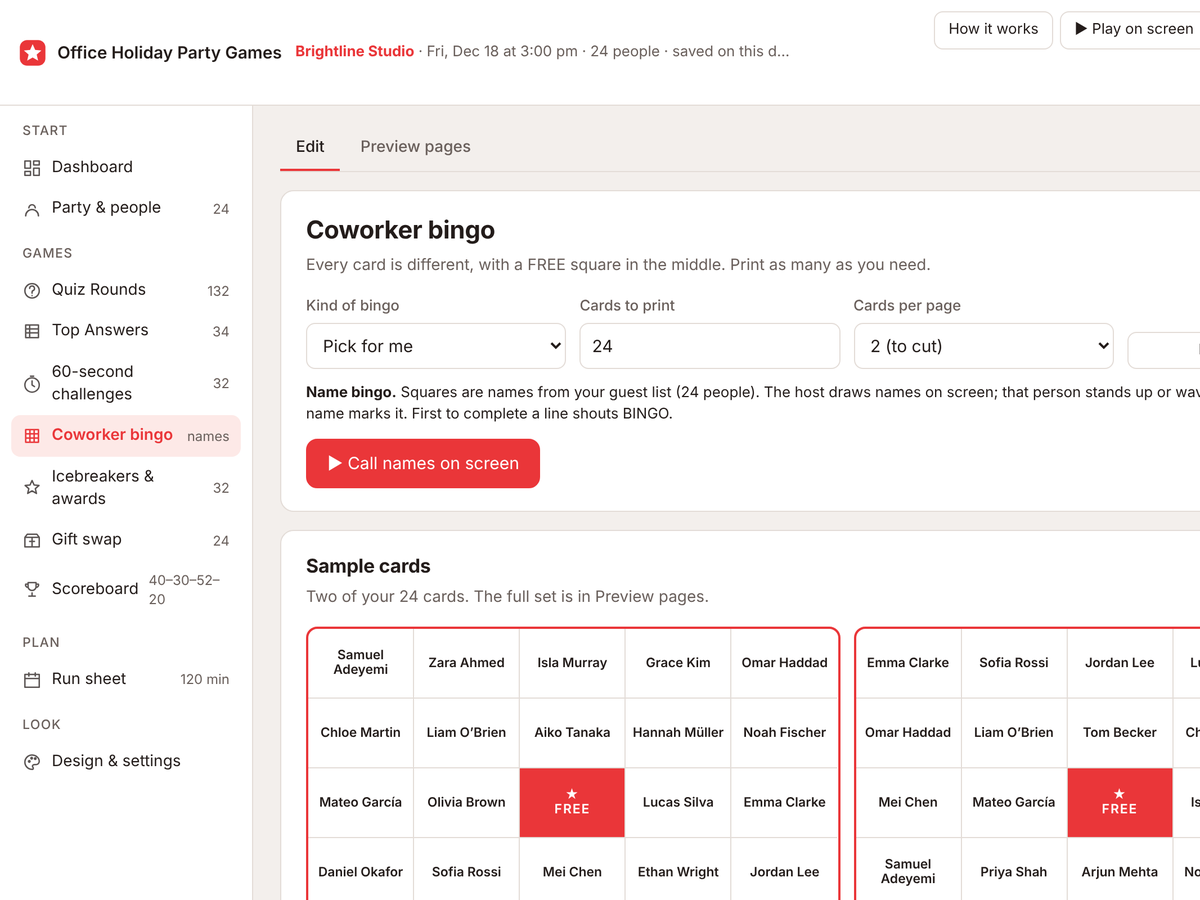Open the Scoreboard page
Screen dimensions: 1200x900
coord(126,589)
